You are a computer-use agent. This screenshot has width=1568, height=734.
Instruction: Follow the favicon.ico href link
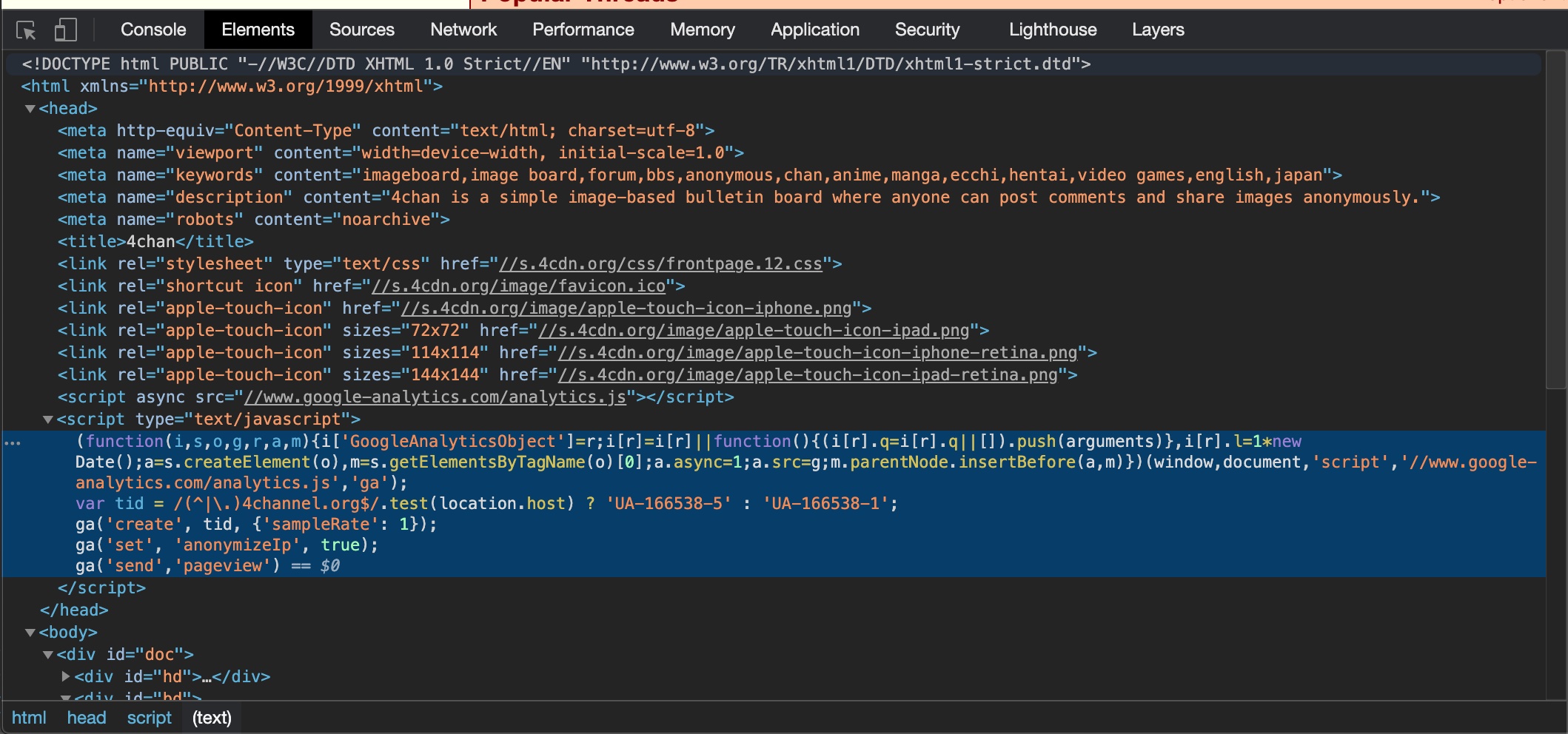click(518, 286)
